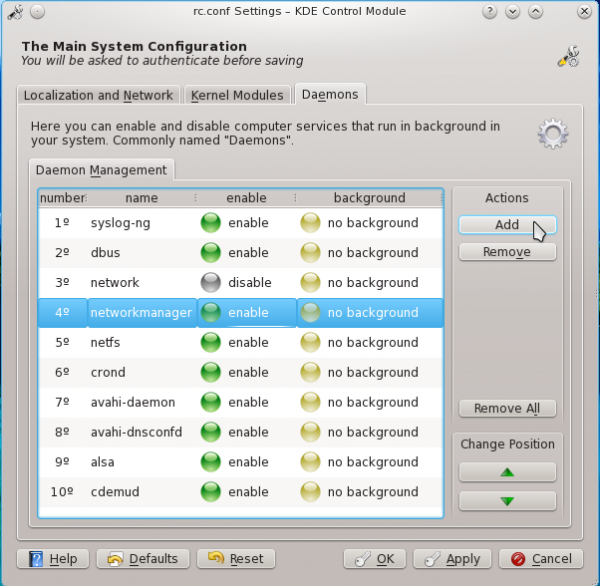Select the alsa daemon name
The image size is (600, 586).
coord(102,462)
